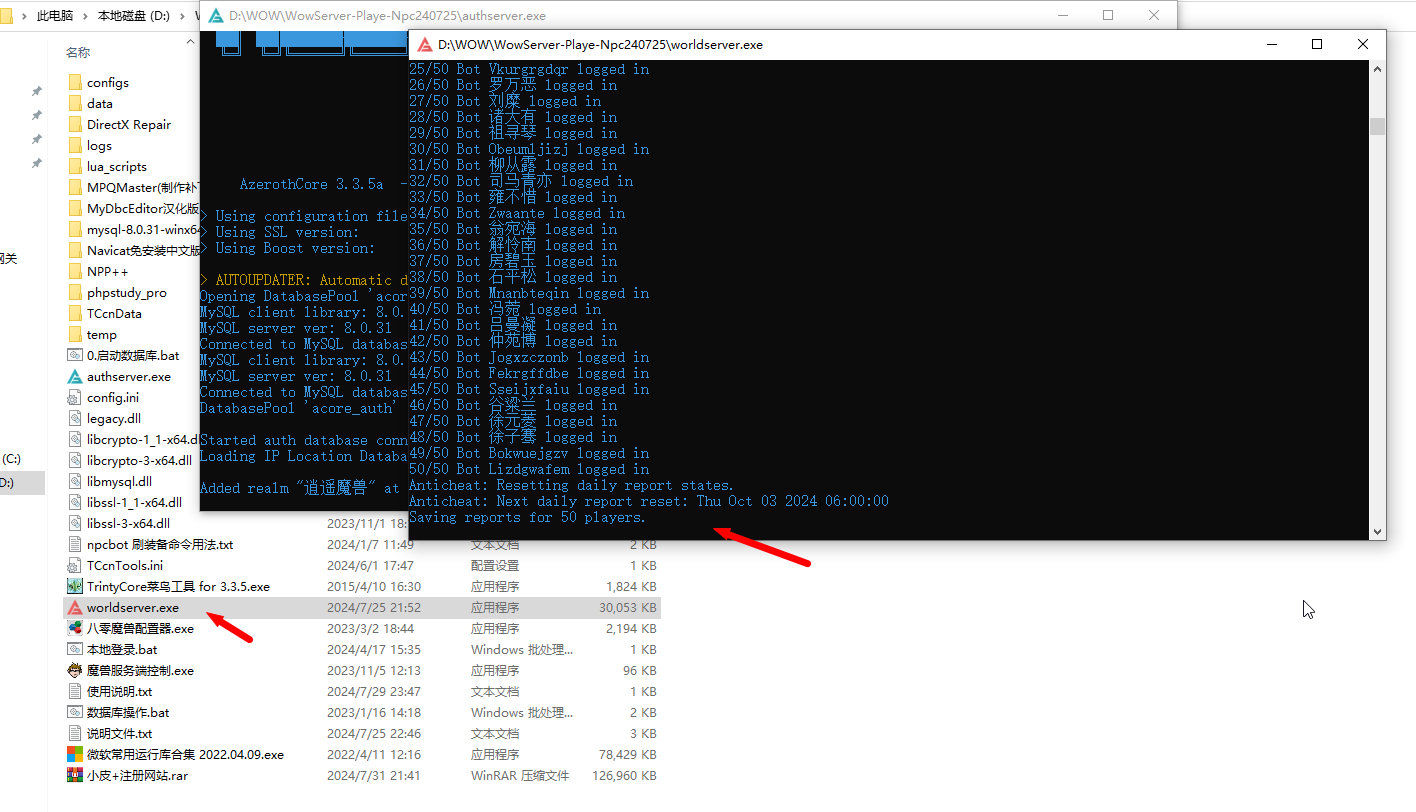This screenshot has width=1416, height=812.
Task: Select the 使用说明.txt file name
Action: click(119, 691)
